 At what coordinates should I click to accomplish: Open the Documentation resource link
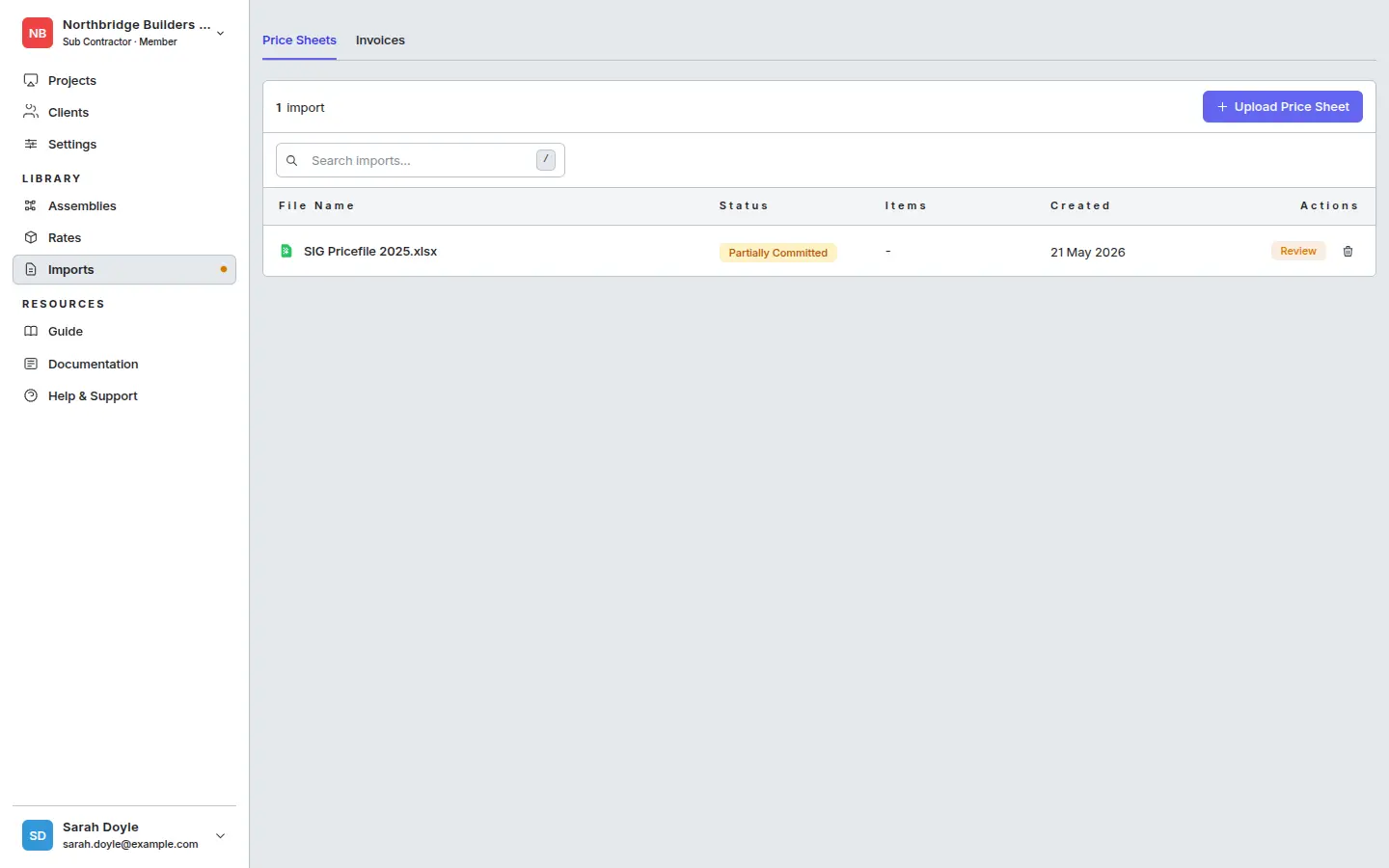point(124,364)
